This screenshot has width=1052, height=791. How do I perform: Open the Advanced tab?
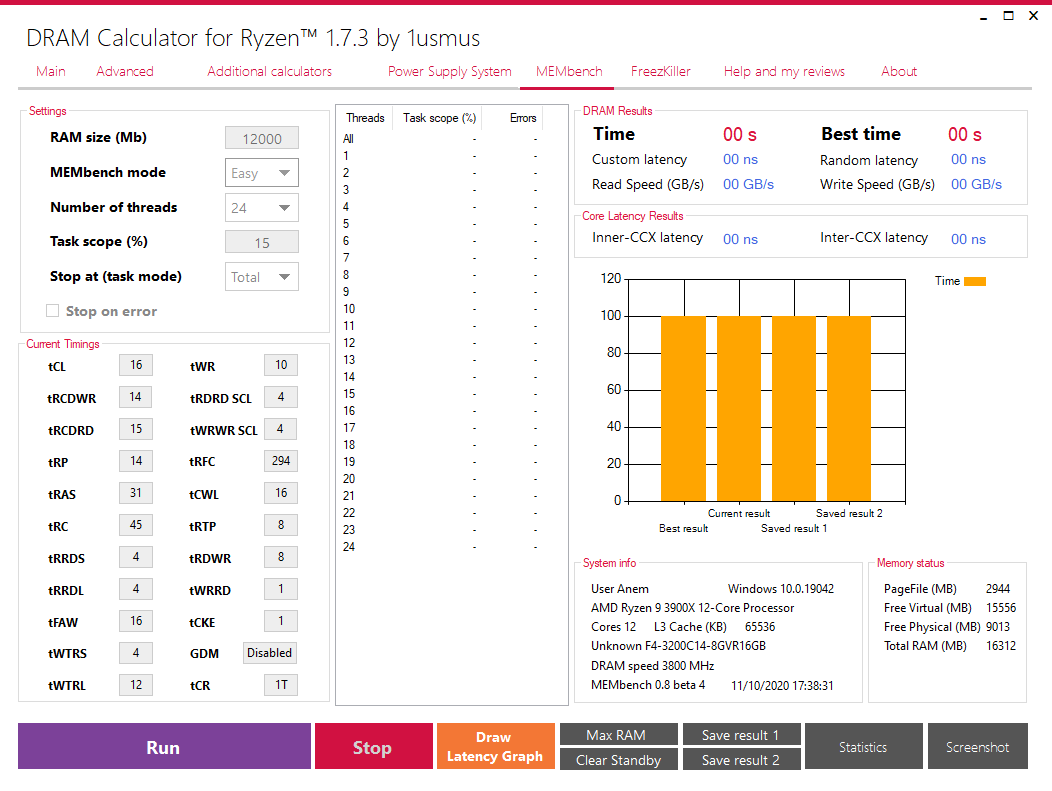[124, 71]
